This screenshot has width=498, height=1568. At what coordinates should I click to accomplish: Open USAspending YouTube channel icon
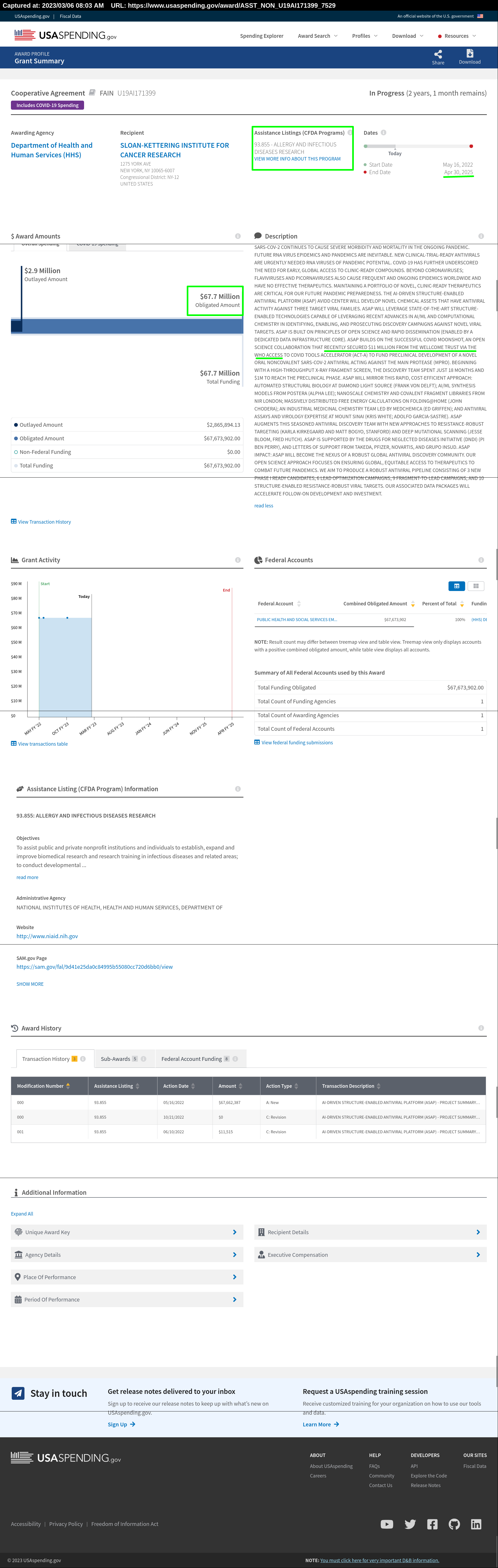387,1524
